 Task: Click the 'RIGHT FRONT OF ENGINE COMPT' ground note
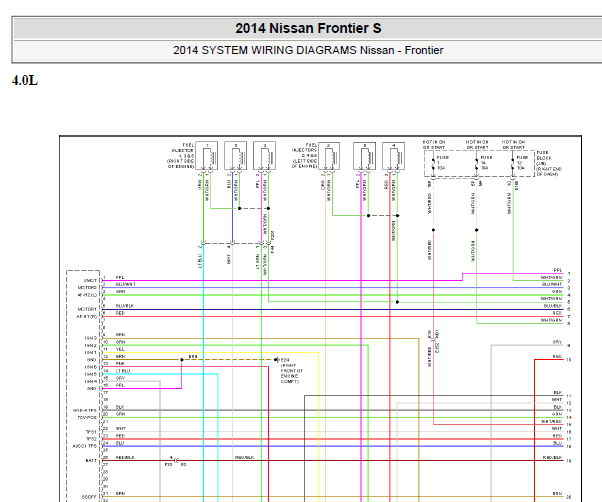point(292,373)
